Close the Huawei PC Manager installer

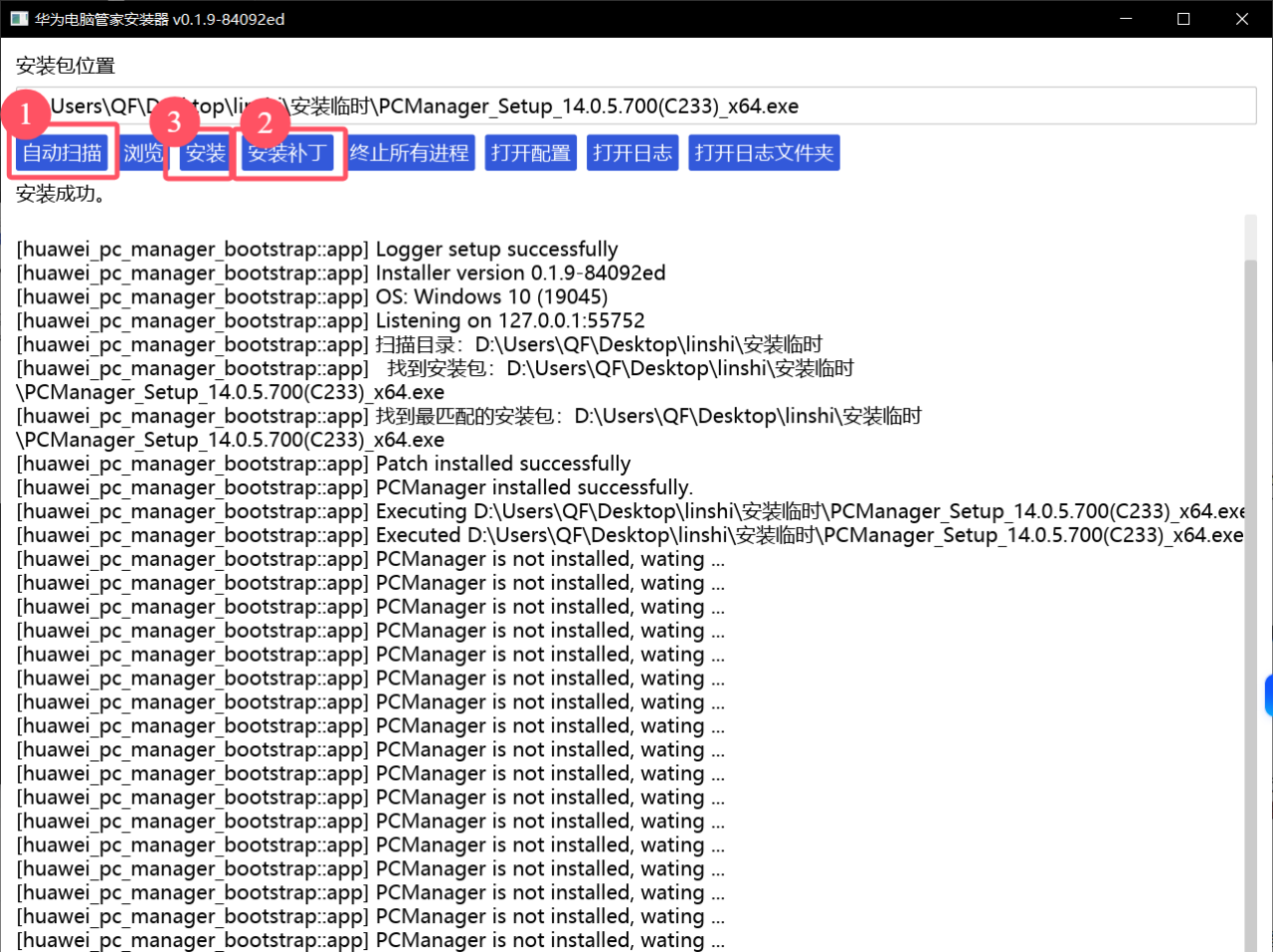click(1242, 19)
